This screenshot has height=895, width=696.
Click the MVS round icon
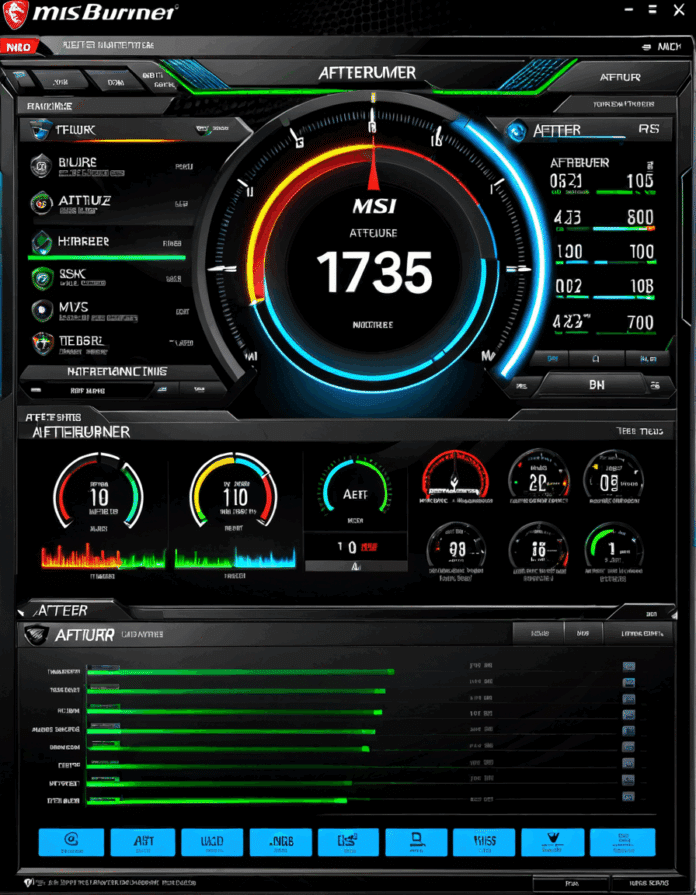pos(41,310)
